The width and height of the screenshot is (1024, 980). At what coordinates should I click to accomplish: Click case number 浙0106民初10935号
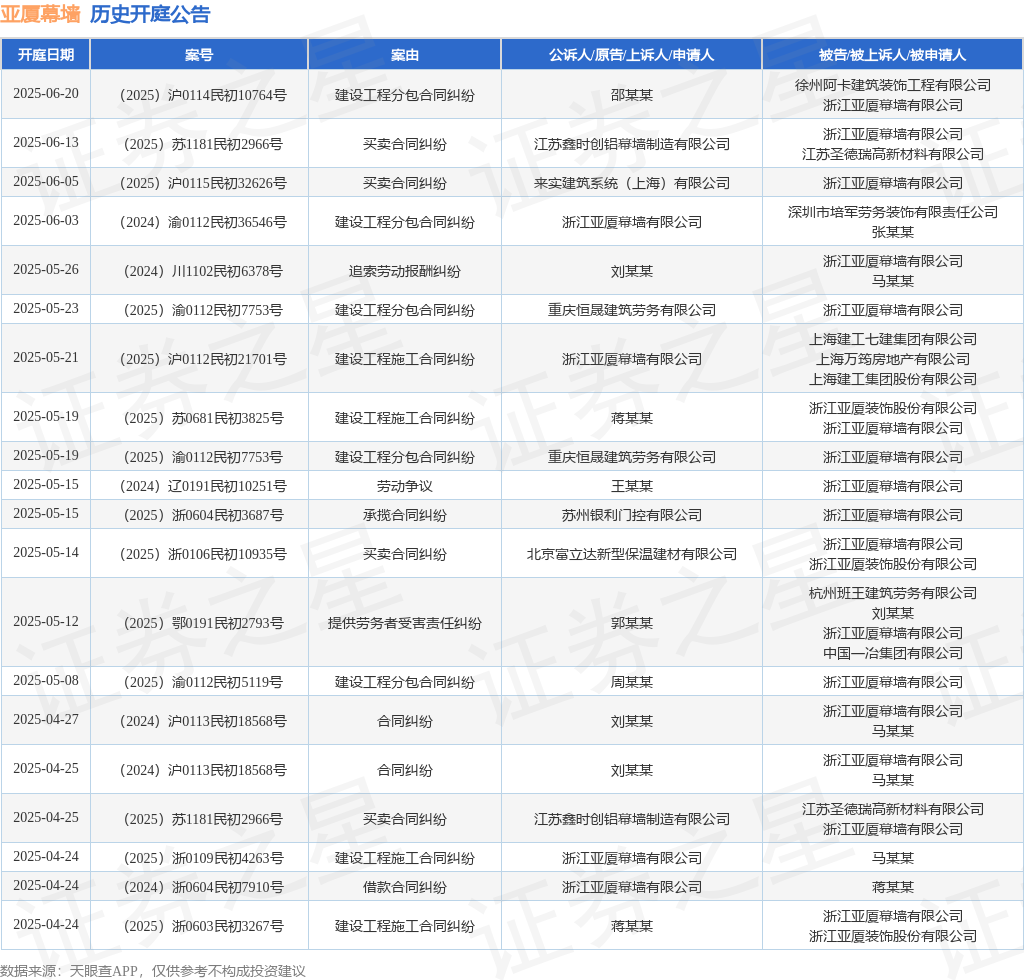coord(203,554)
